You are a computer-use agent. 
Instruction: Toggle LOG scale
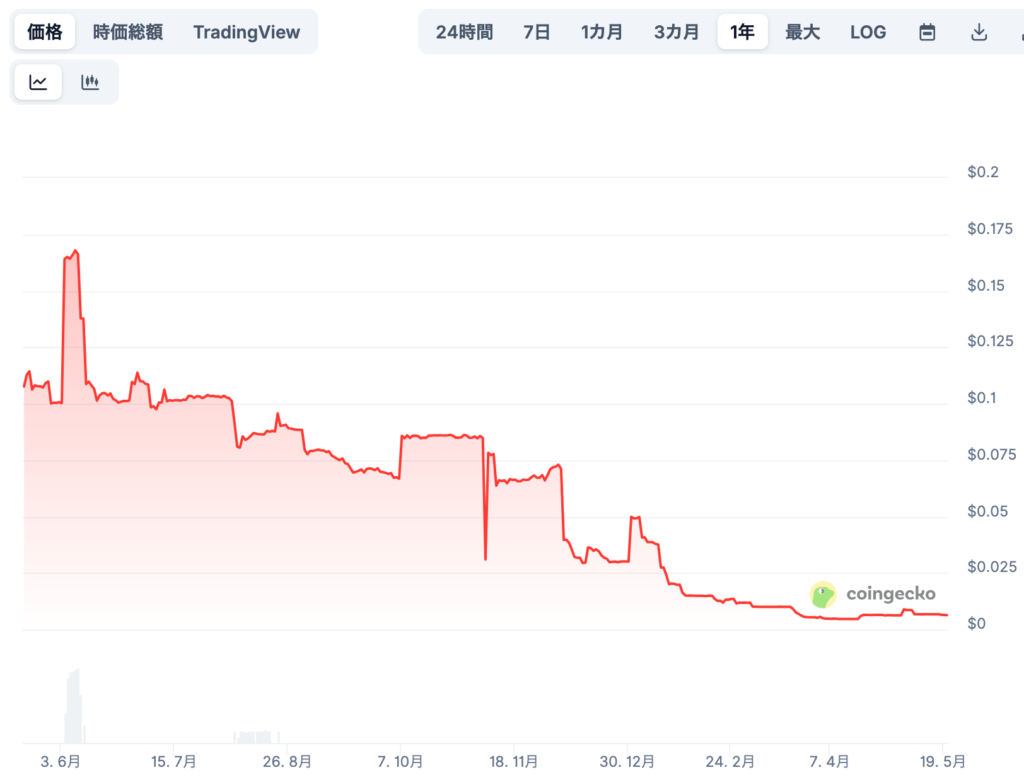pyautogui.click(x=868, y=32)
